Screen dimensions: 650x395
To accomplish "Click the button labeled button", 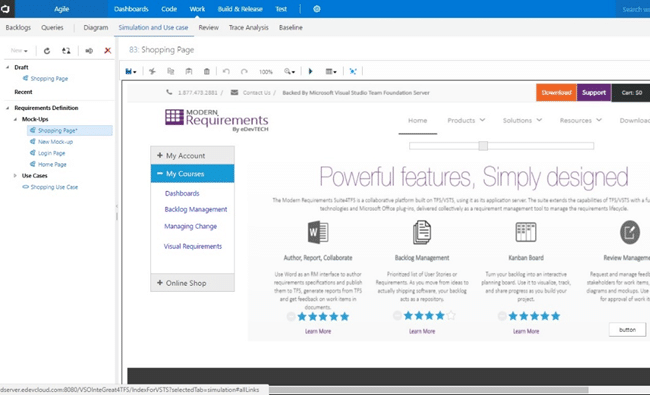I will (627, 330).
